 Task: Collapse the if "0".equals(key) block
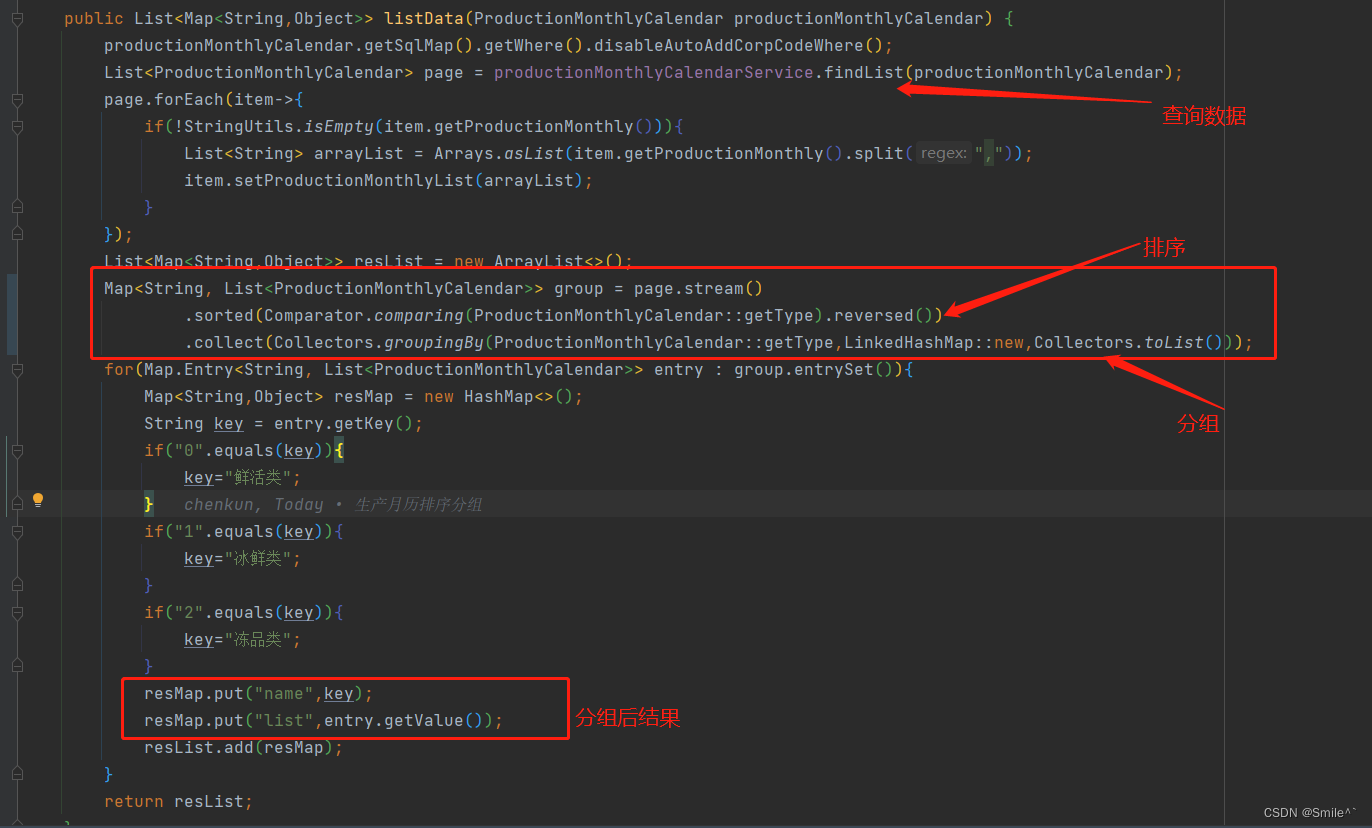[x=17, y=451]
